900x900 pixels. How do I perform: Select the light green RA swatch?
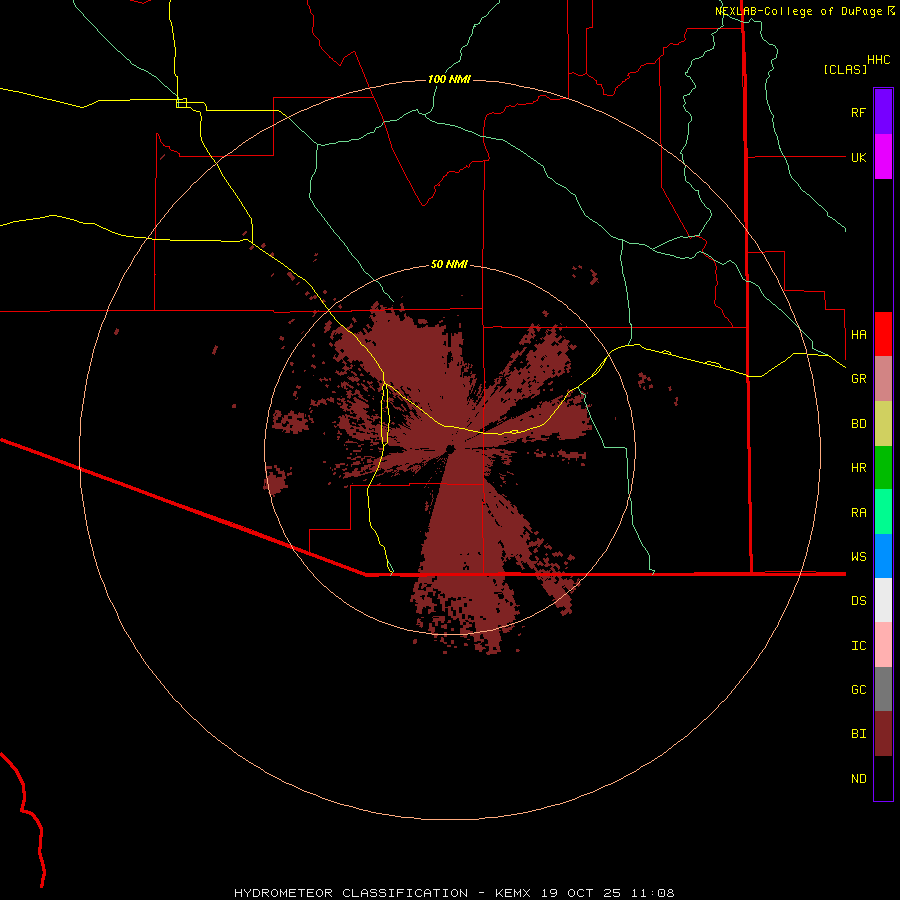coord(883,512)
